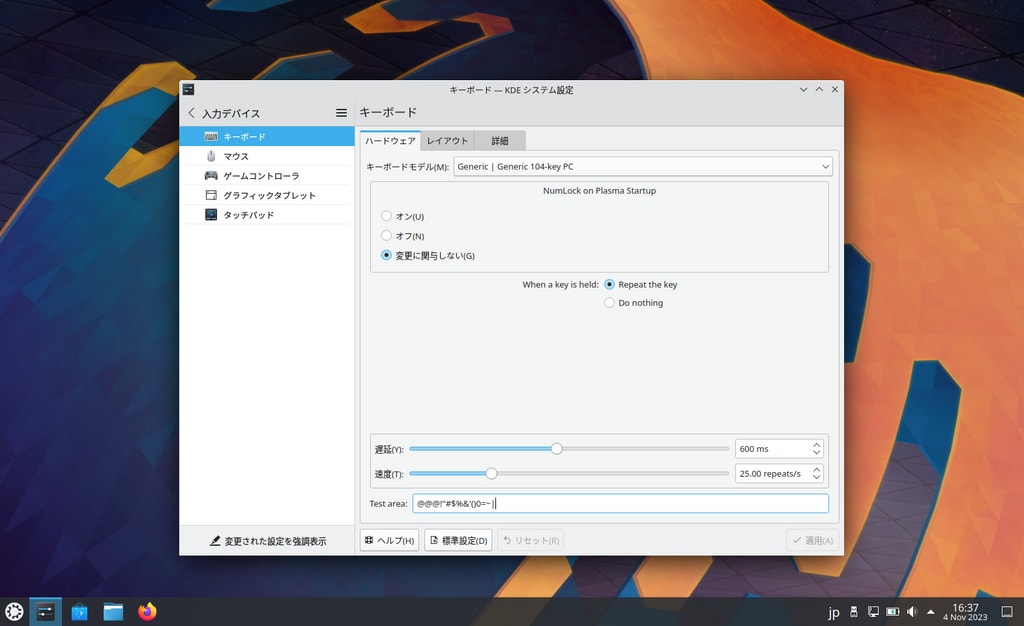This screenshot has width=1024, height=626.
Task: Open the network connections tray icon
Action: [873, 612]
